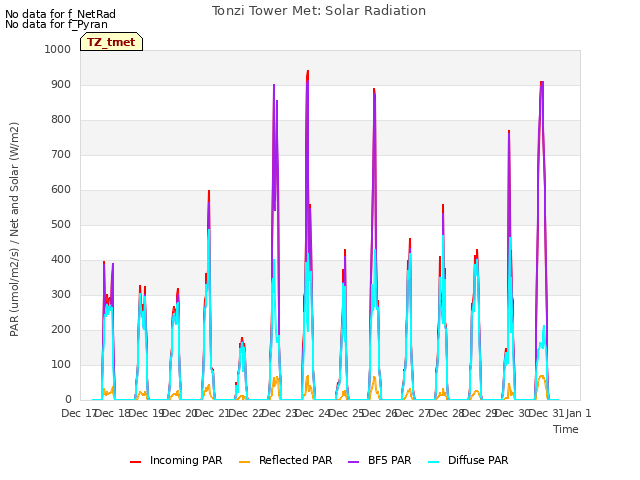Click the Dec 30 x-axis tick label

click(513, 413)
